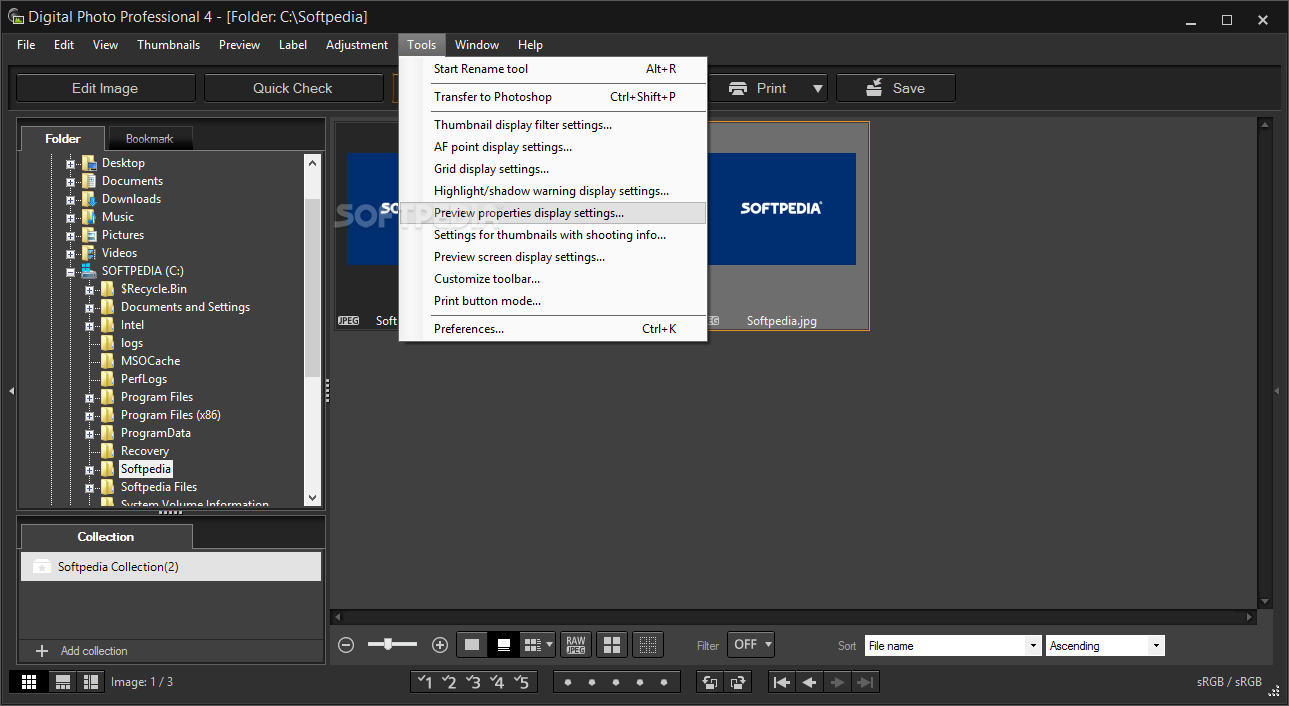The height and width of the screenshot is (706, 1289).
Task: Click the dotted grid overlay icon
Action: [x=648, y=645]
